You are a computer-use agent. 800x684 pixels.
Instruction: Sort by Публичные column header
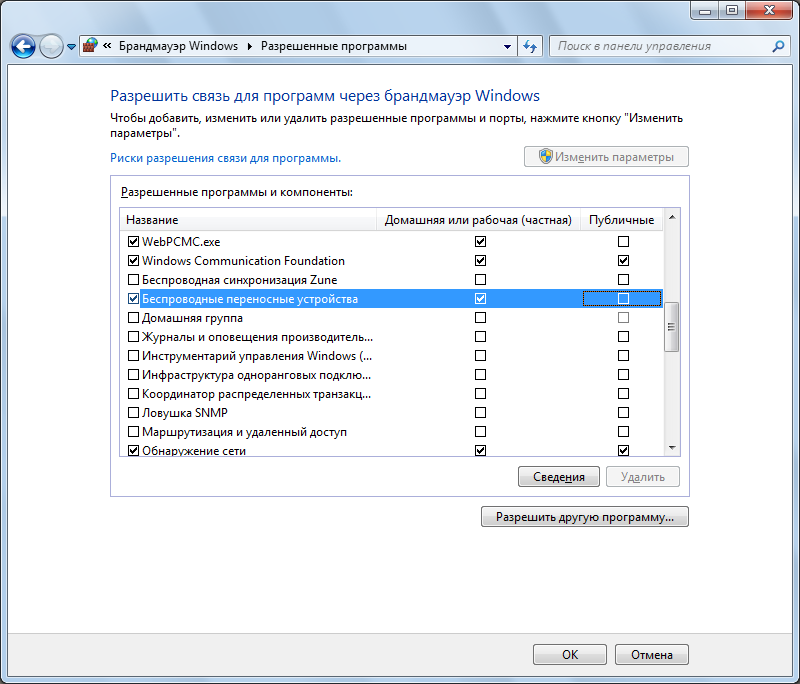(x=622, y=220)
